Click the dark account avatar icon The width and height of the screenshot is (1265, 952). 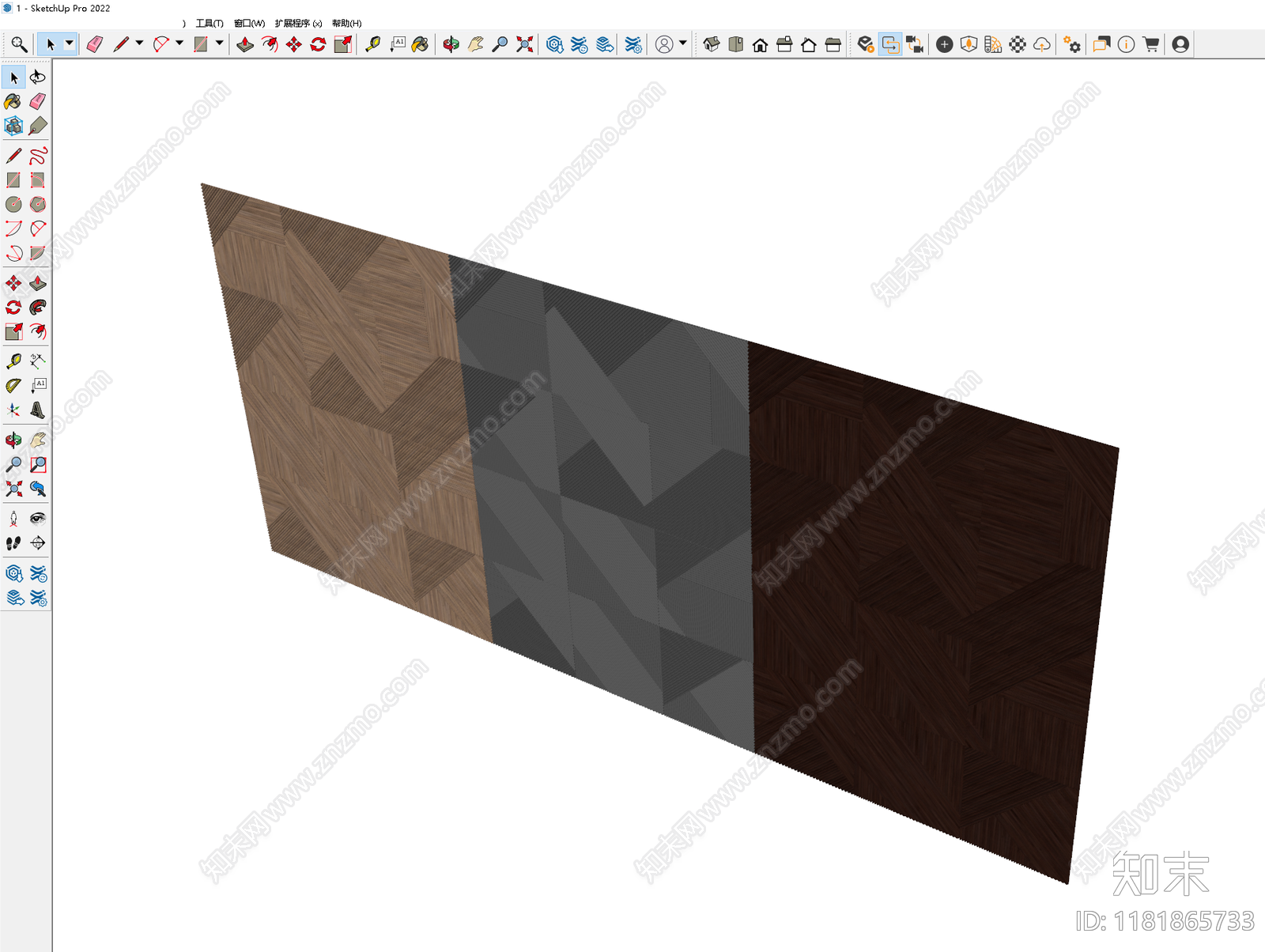(x=1181, y=44)
